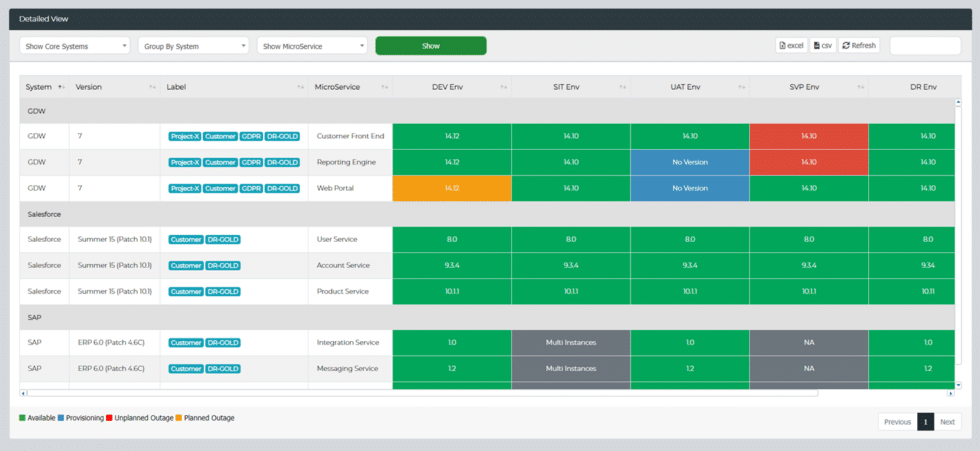Click the Previous page button
Screen dimensions: 980x451
click(897, 422)
